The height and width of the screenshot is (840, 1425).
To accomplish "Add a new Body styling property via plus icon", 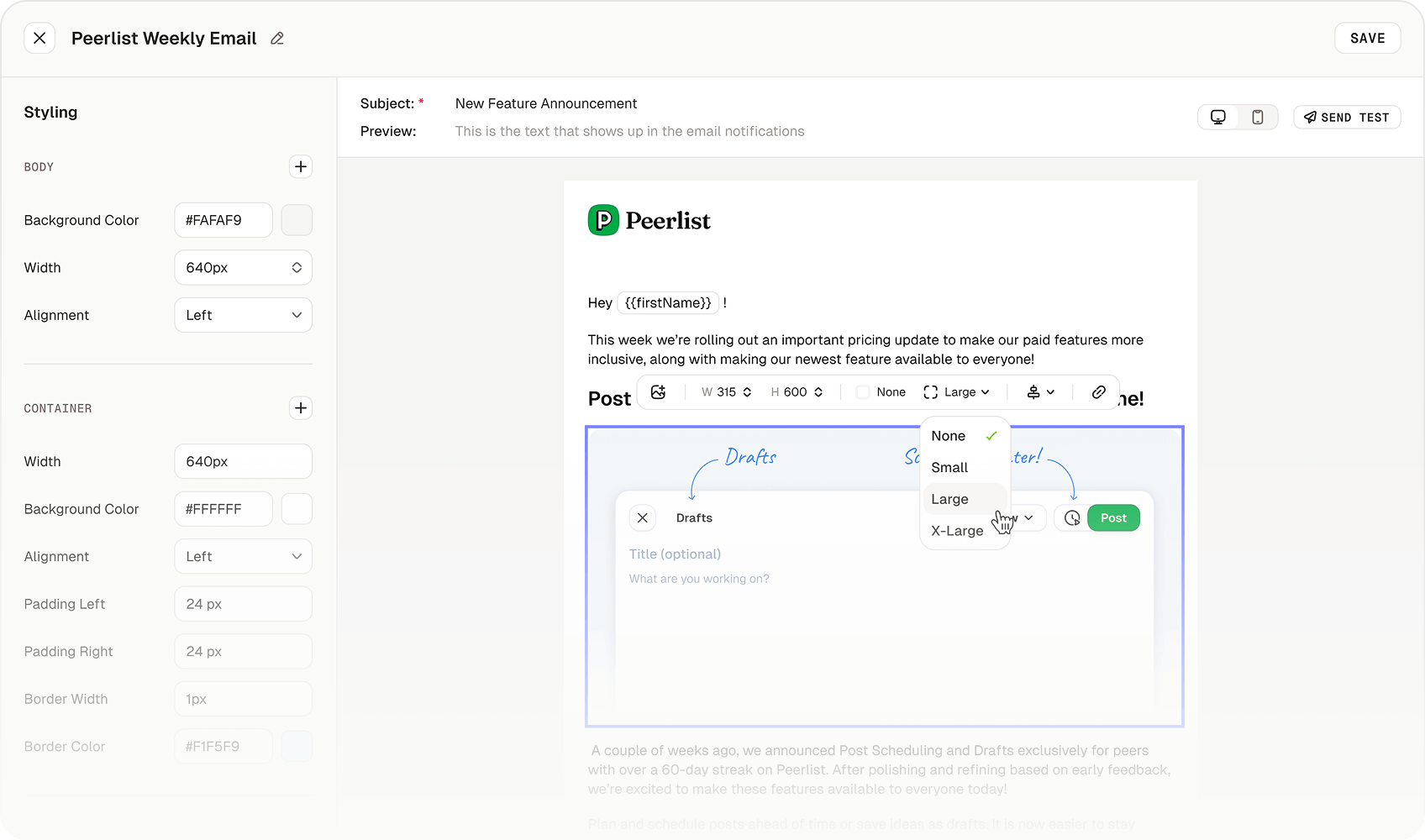I will (x=300, y=166).
